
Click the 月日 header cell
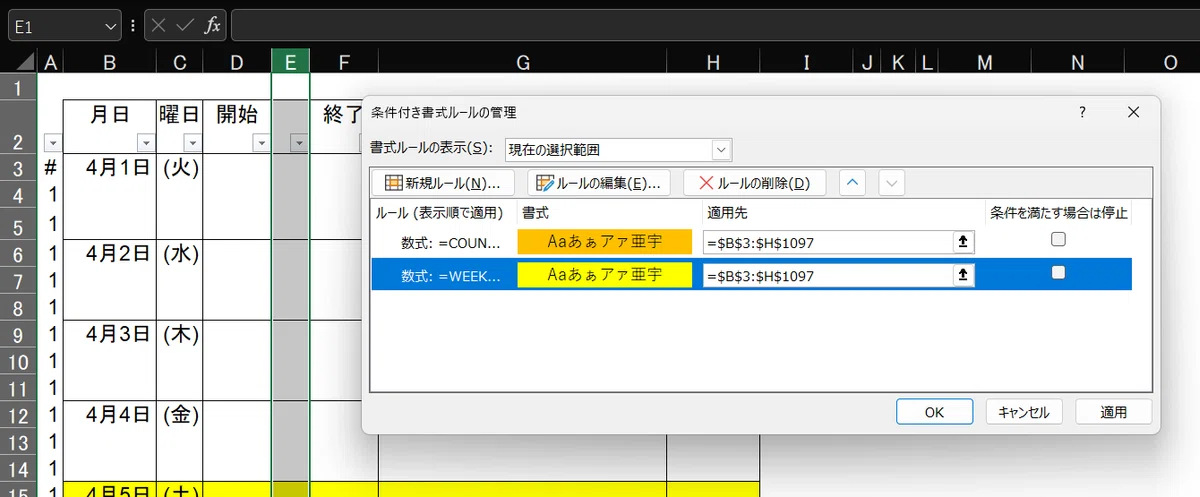(109, 125)
